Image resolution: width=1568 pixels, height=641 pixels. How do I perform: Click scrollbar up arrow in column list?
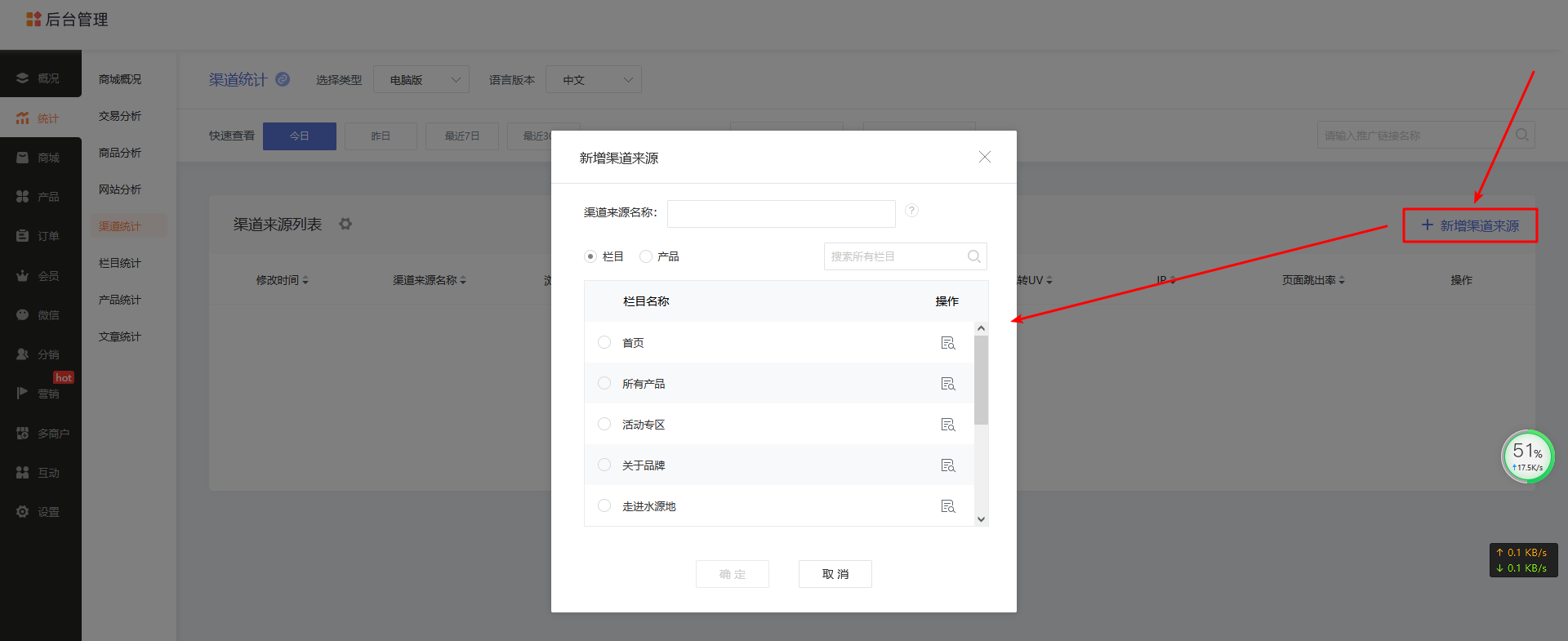click(981, 328)
